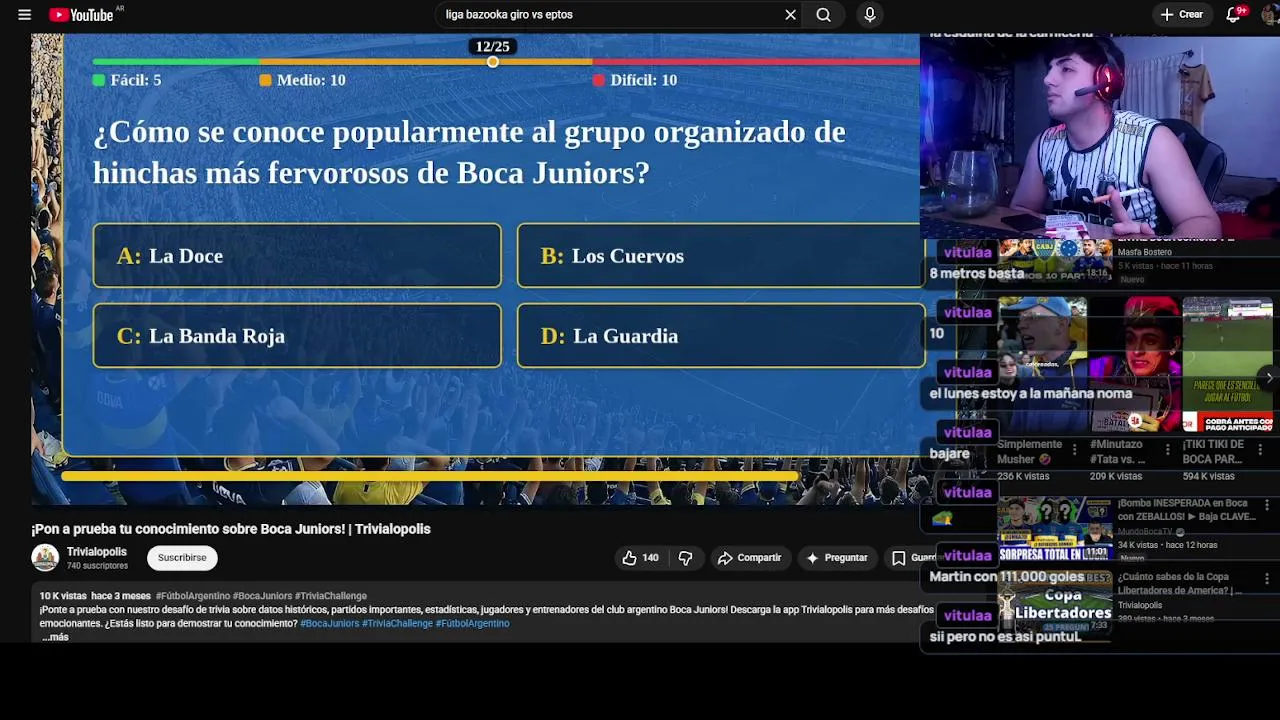Start voice search with the microphone icon
Screen dimensions: 1280x720
pyautogui.click(x=870, y=15)
